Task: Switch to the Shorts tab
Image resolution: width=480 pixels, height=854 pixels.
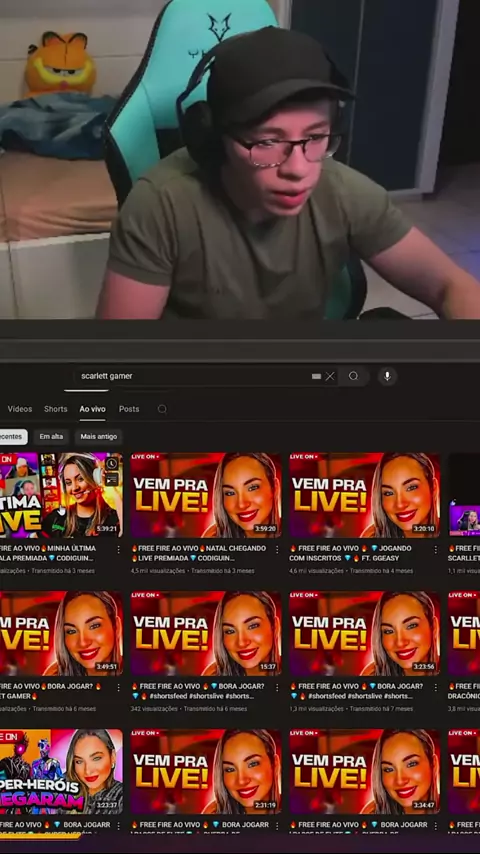Action: click(x=56, y=409)
